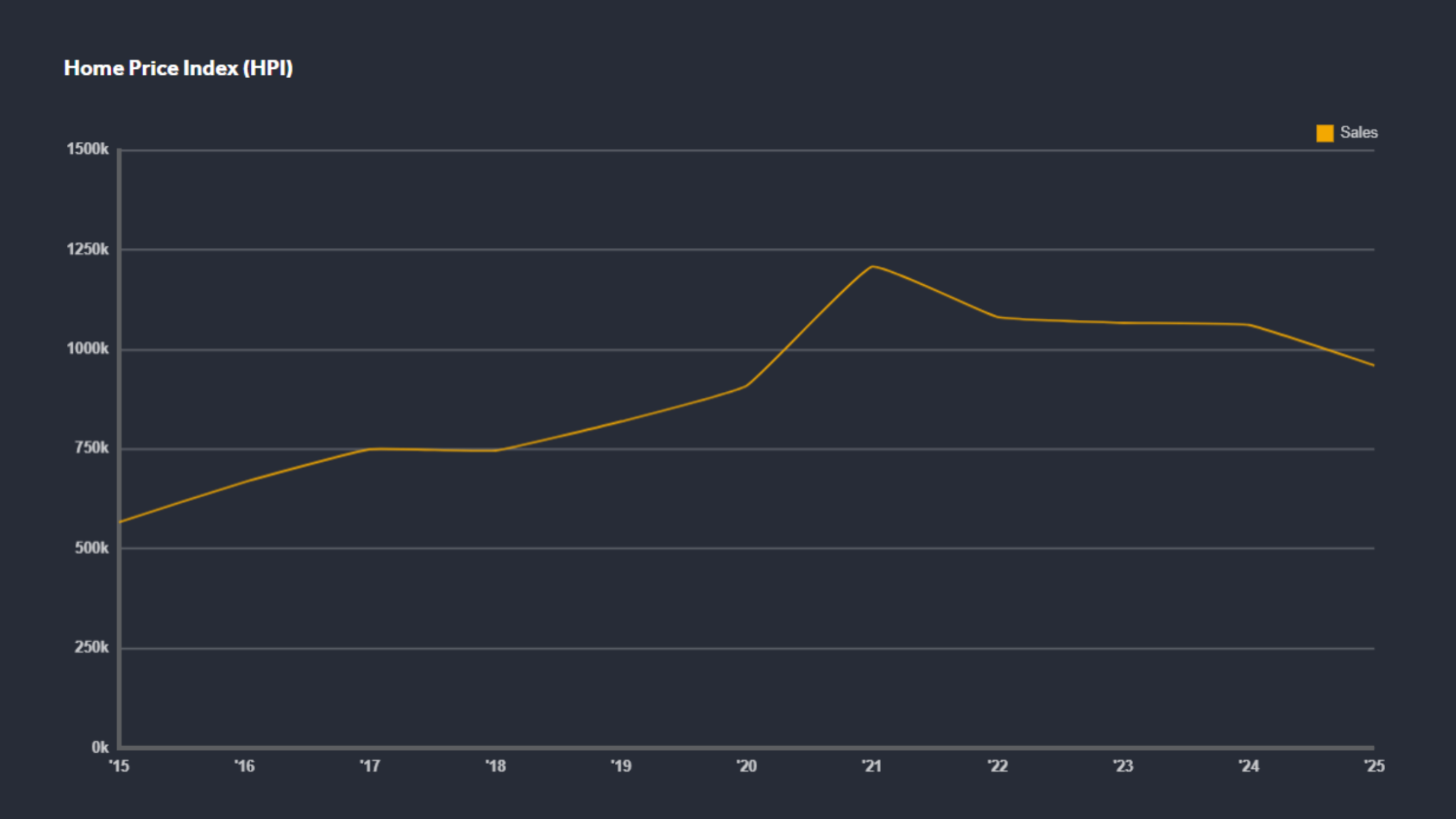Click the Home Price Index (HPI) title
This screenshot has width=1456, height=819.
click(x=178, y=68)
